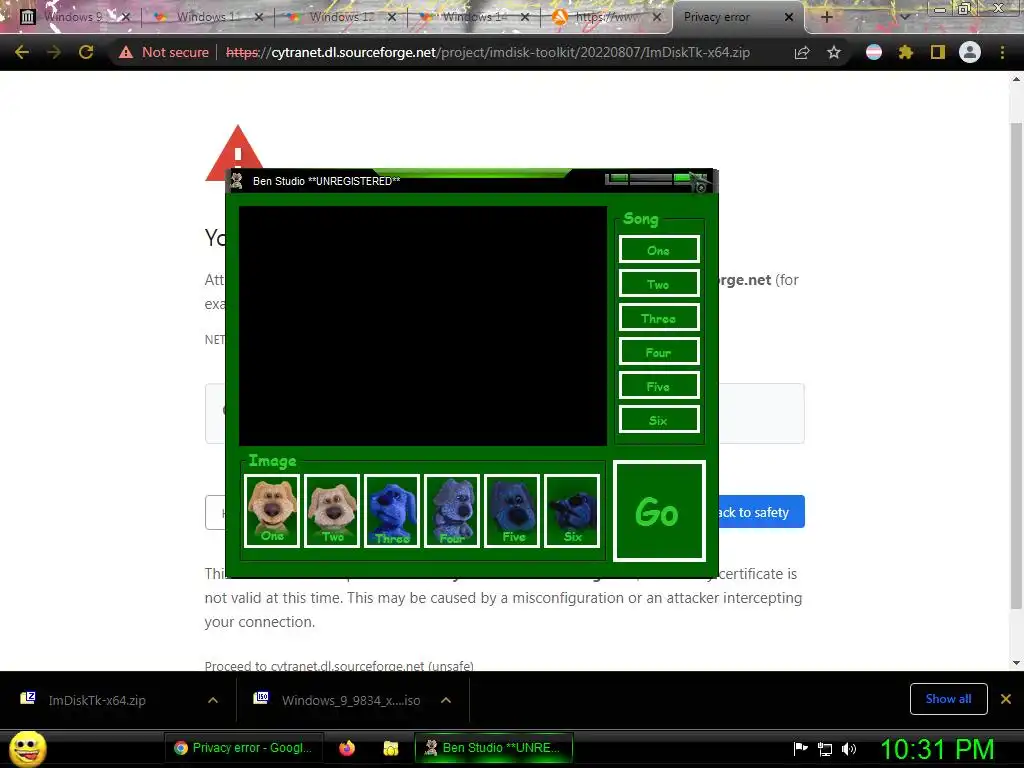This screenshot has height=768, width=1024.
Task: Switch to Ben Studio taskbar item
Action: coord(494,748)
